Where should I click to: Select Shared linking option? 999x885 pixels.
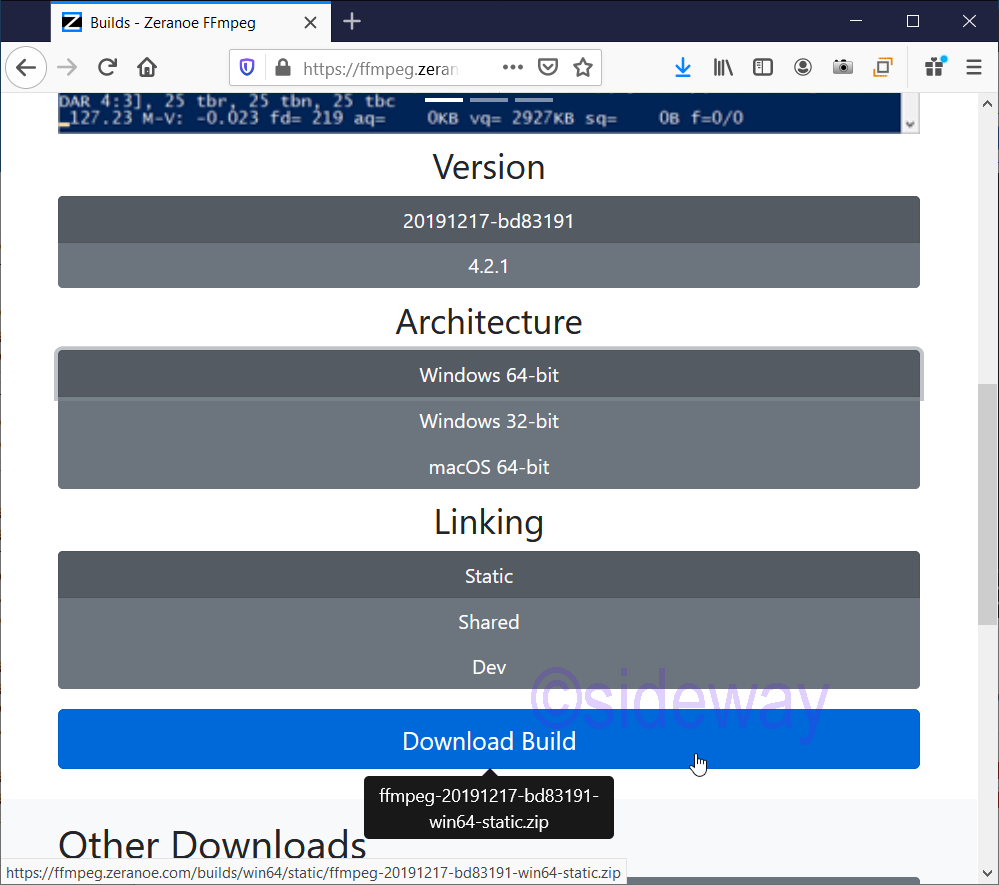point(488,622)
